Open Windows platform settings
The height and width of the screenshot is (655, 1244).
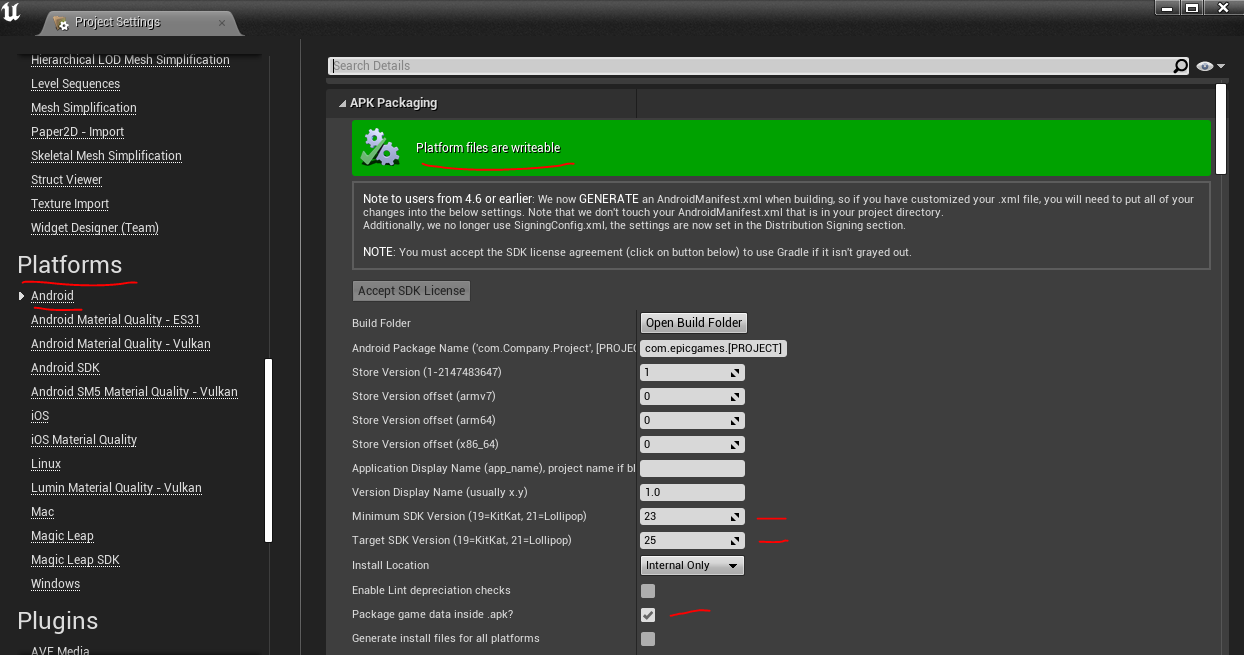(55, 584)
